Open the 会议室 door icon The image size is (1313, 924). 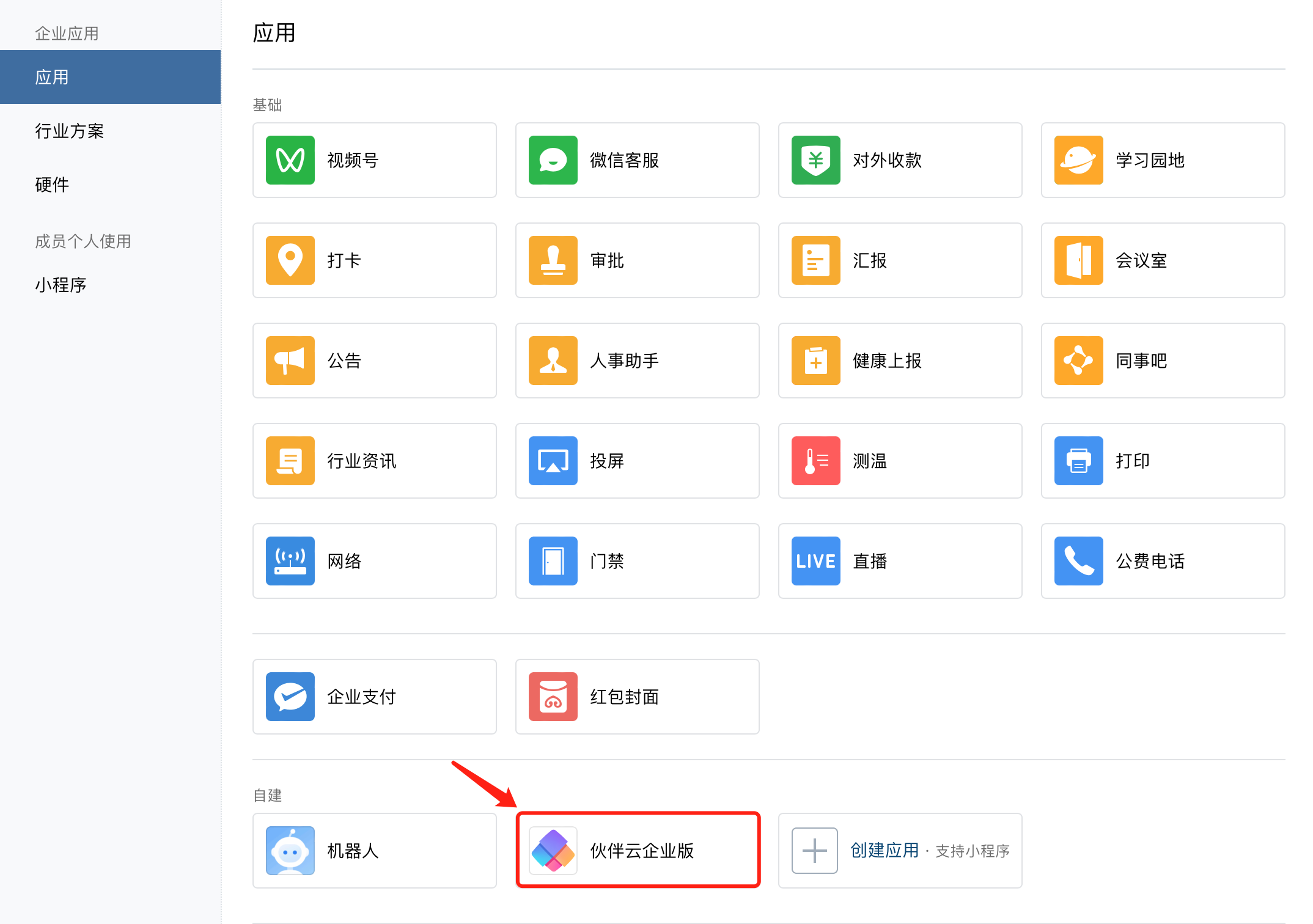point(1079,260)
